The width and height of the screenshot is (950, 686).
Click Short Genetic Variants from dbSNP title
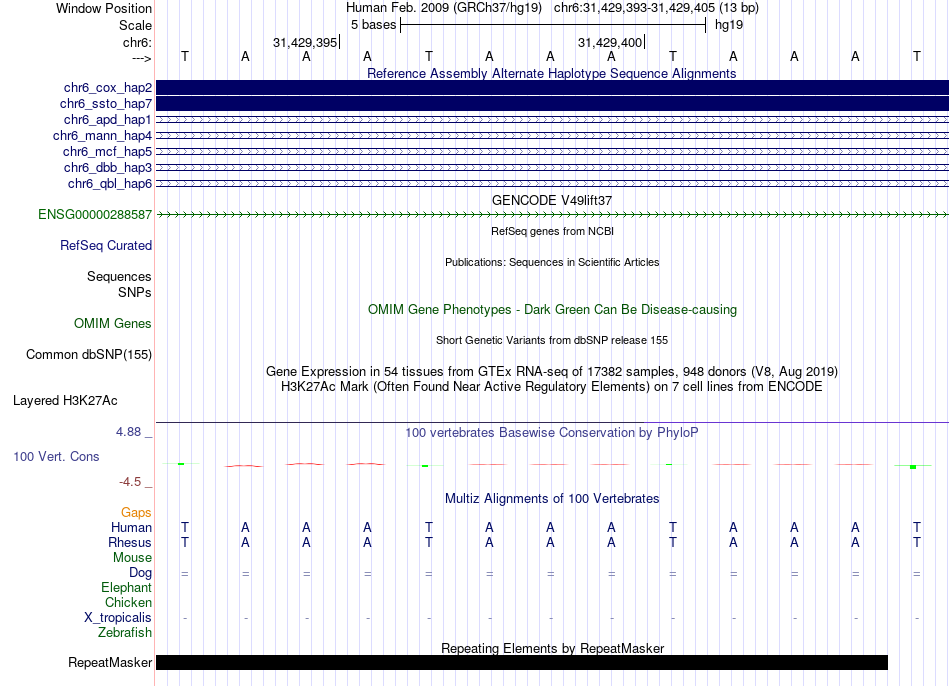[552, 340]
